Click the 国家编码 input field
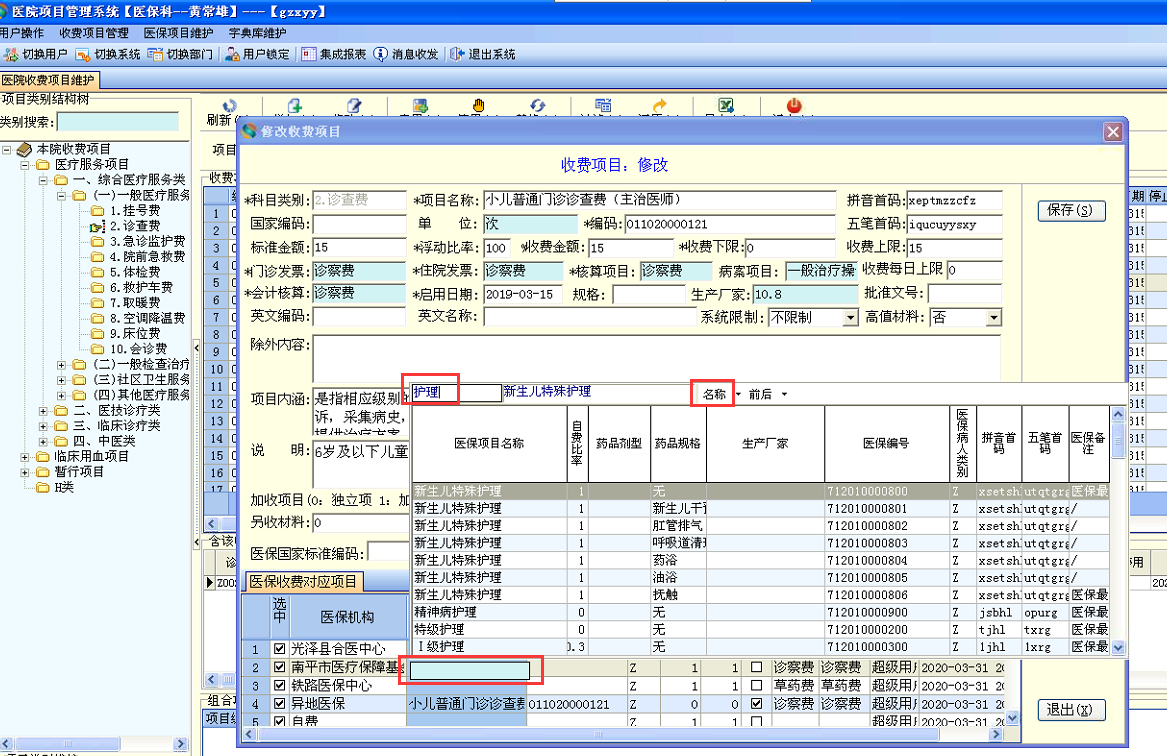The width and height of the screenshot is (1167, 756). 359,224
